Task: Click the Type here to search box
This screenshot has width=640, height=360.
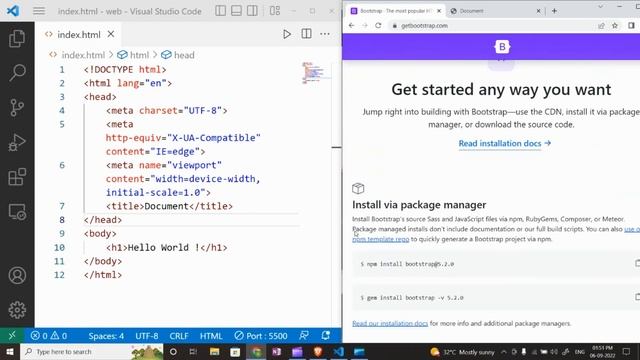Action: tap(92, 351)
